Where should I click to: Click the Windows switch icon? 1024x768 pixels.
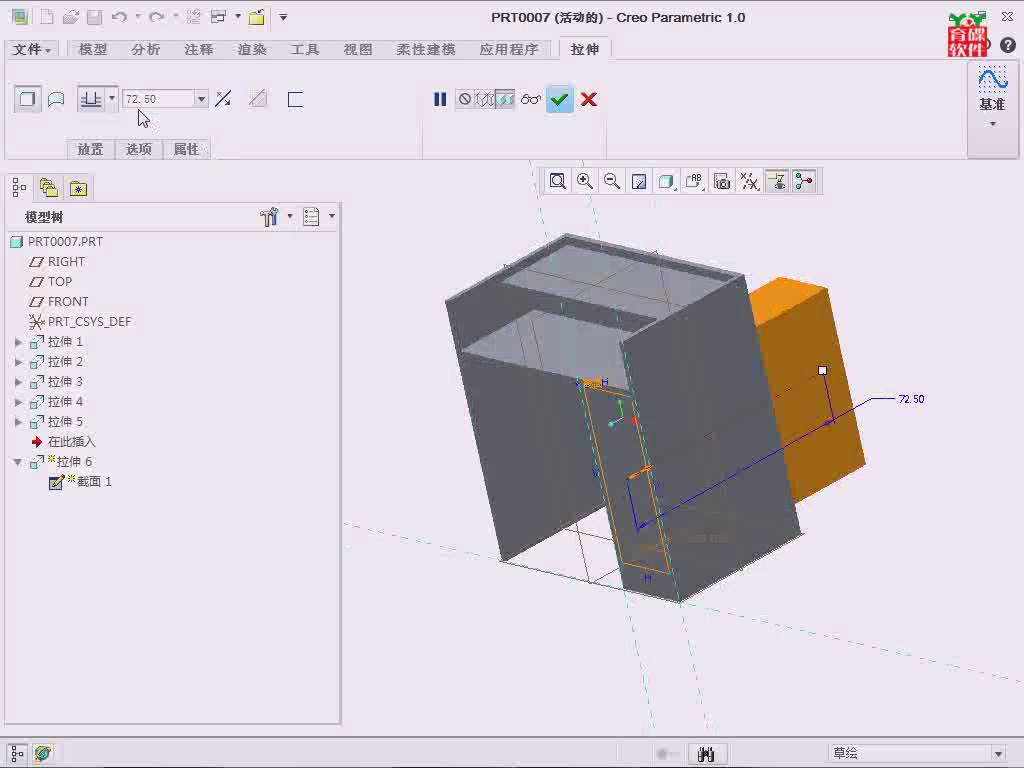(x=218, y=17)
